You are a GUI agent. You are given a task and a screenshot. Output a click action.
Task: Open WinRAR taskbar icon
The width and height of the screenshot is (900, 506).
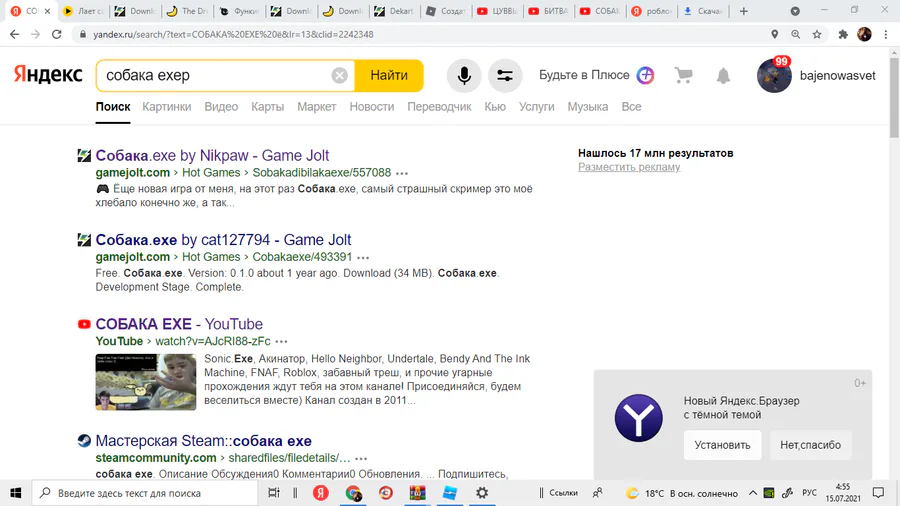click(417, 493)
